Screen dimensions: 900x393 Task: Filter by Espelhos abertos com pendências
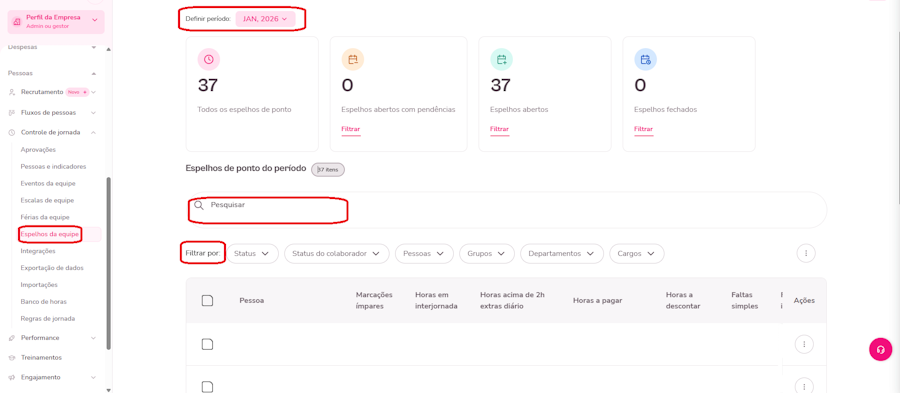point(351,129)
